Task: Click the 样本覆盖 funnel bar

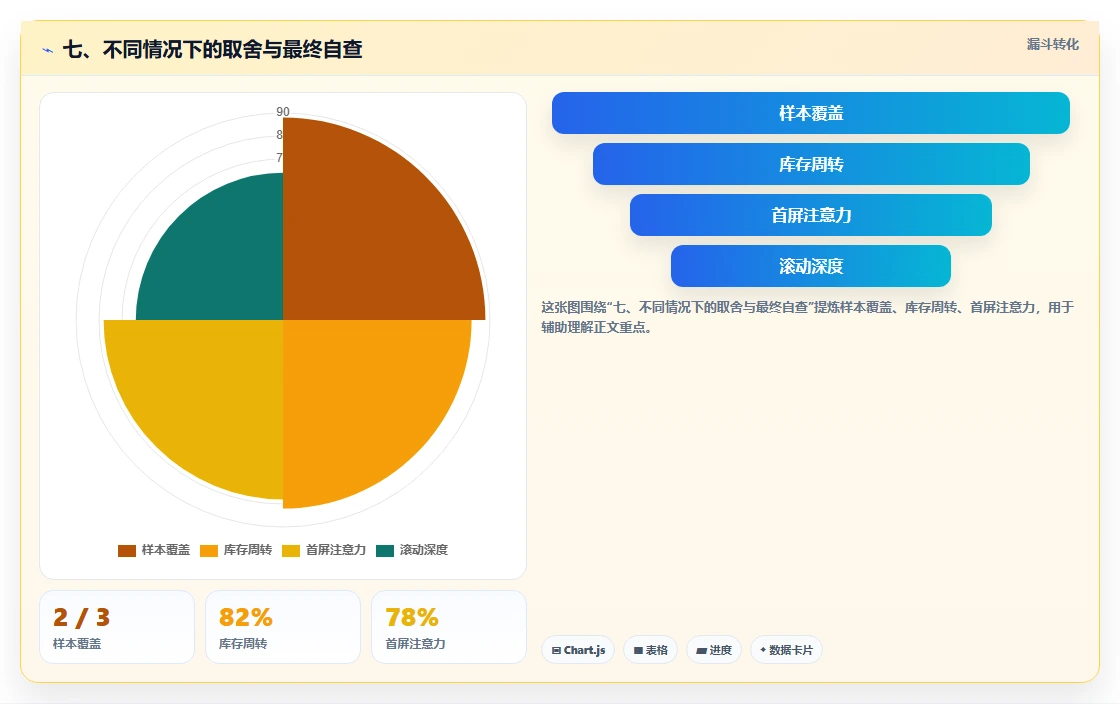Action: [x=811, y=113]
